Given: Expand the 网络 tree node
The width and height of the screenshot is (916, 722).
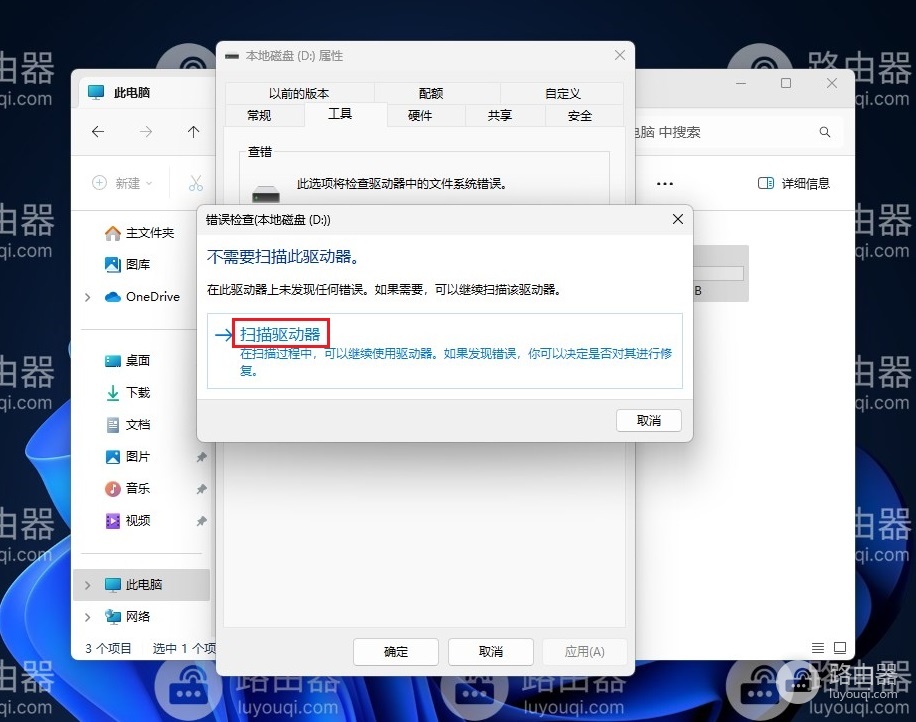Looking at the screenshot, I should [88, 617].
